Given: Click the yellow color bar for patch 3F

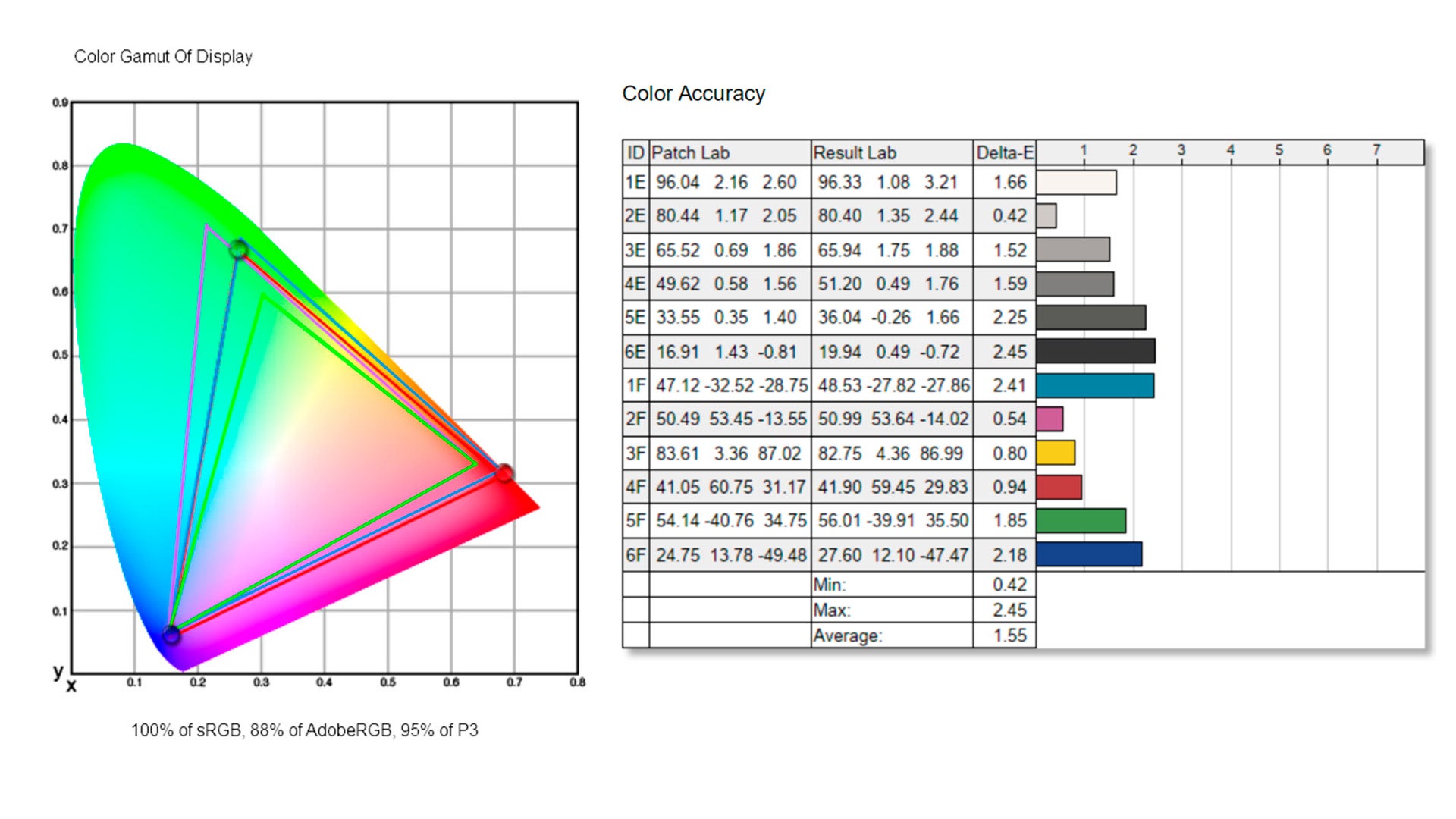Looking at the screenshot, I should click(x=1056, y=453).
